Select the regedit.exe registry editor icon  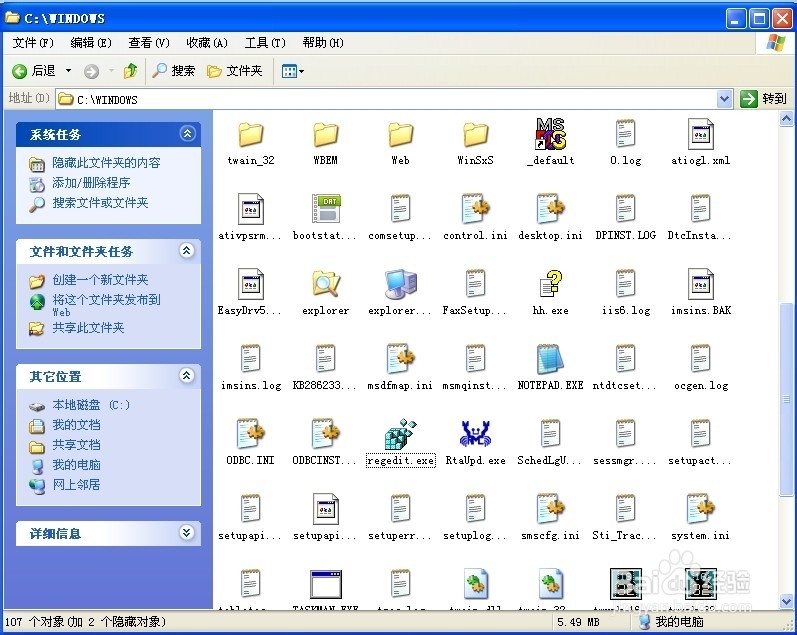401,434
